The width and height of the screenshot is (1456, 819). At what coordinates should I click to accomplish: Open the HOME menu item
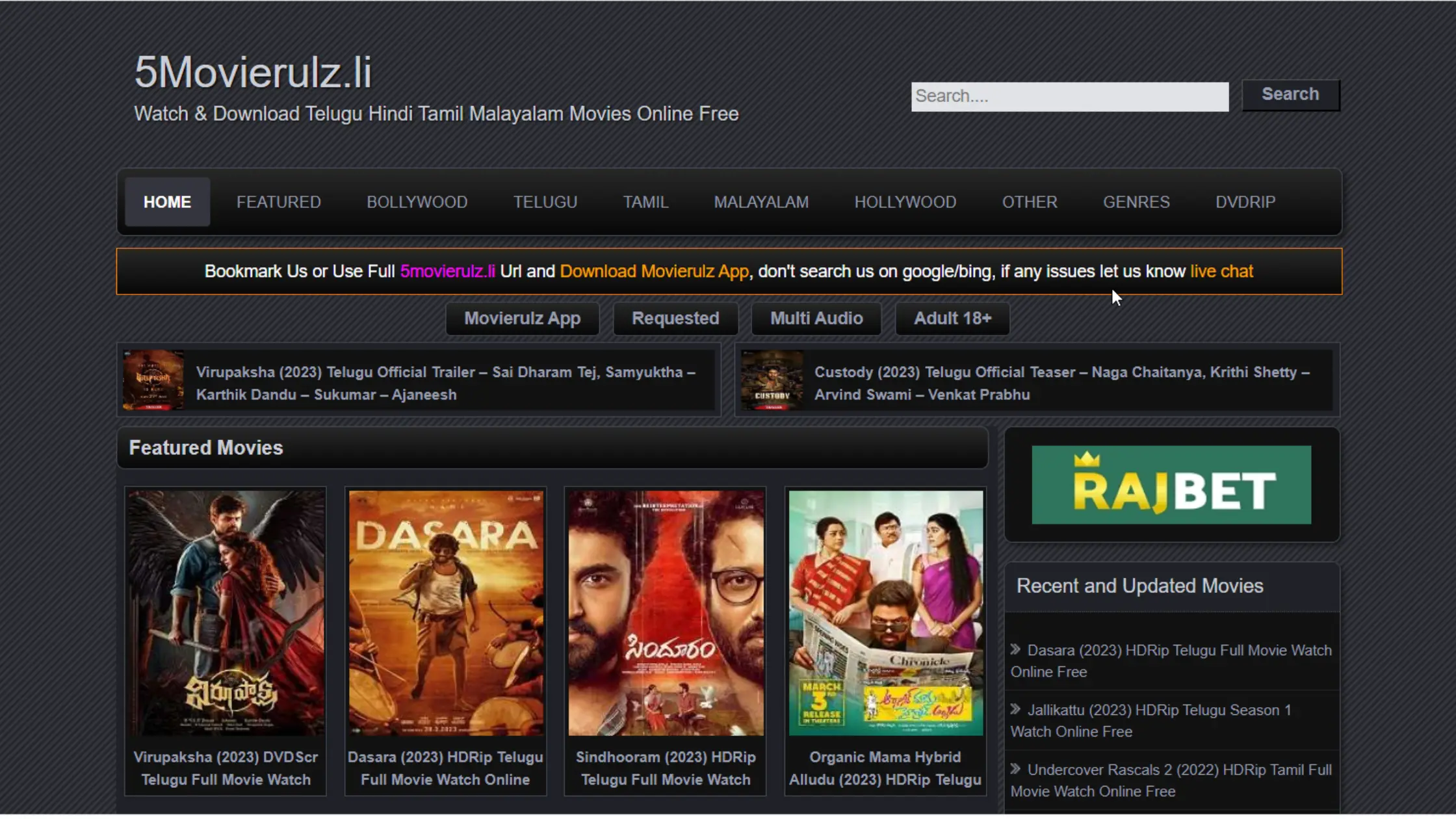coord(167,202)
